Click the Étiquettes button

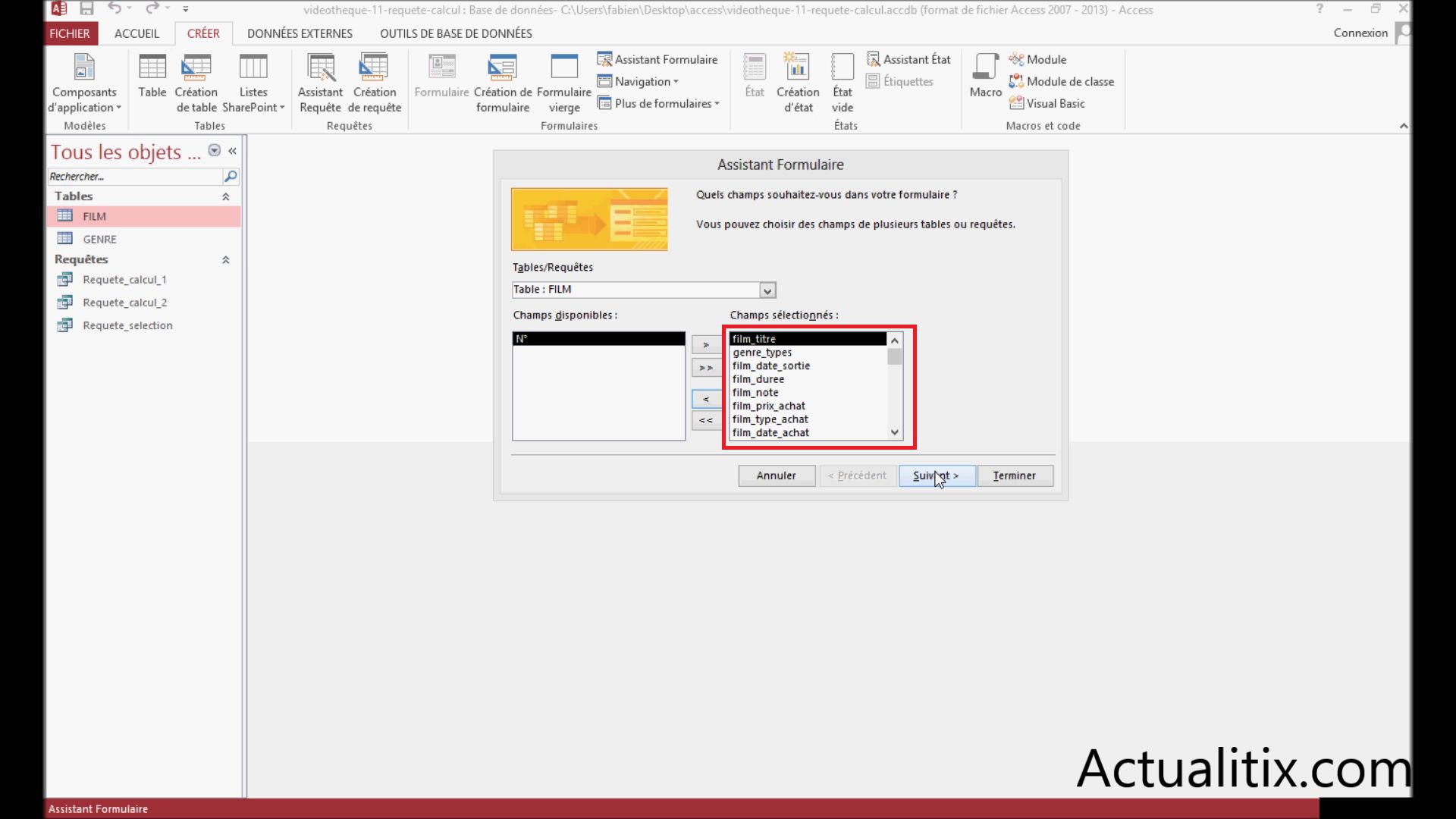click(899, 81)
